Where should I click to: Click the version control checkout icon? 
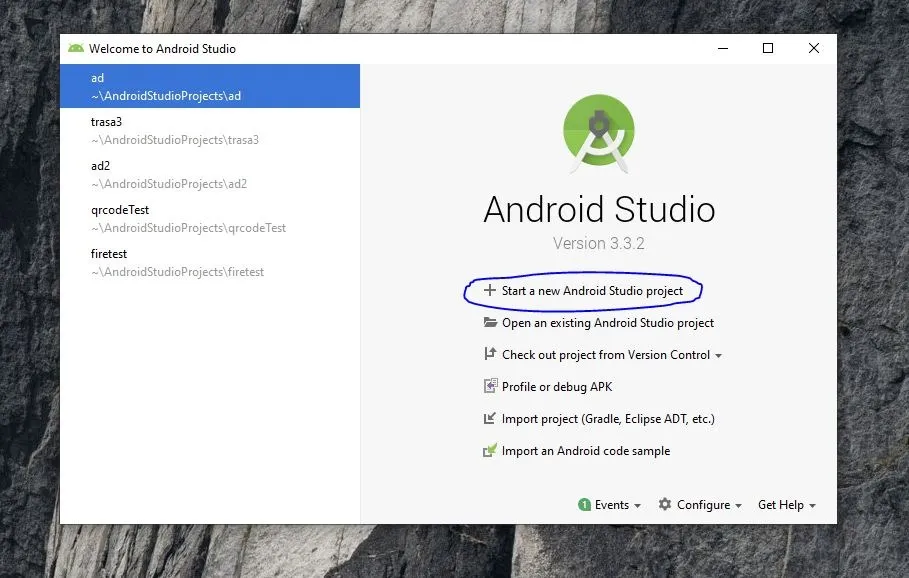pyautogui.click(x=490, y=354)
